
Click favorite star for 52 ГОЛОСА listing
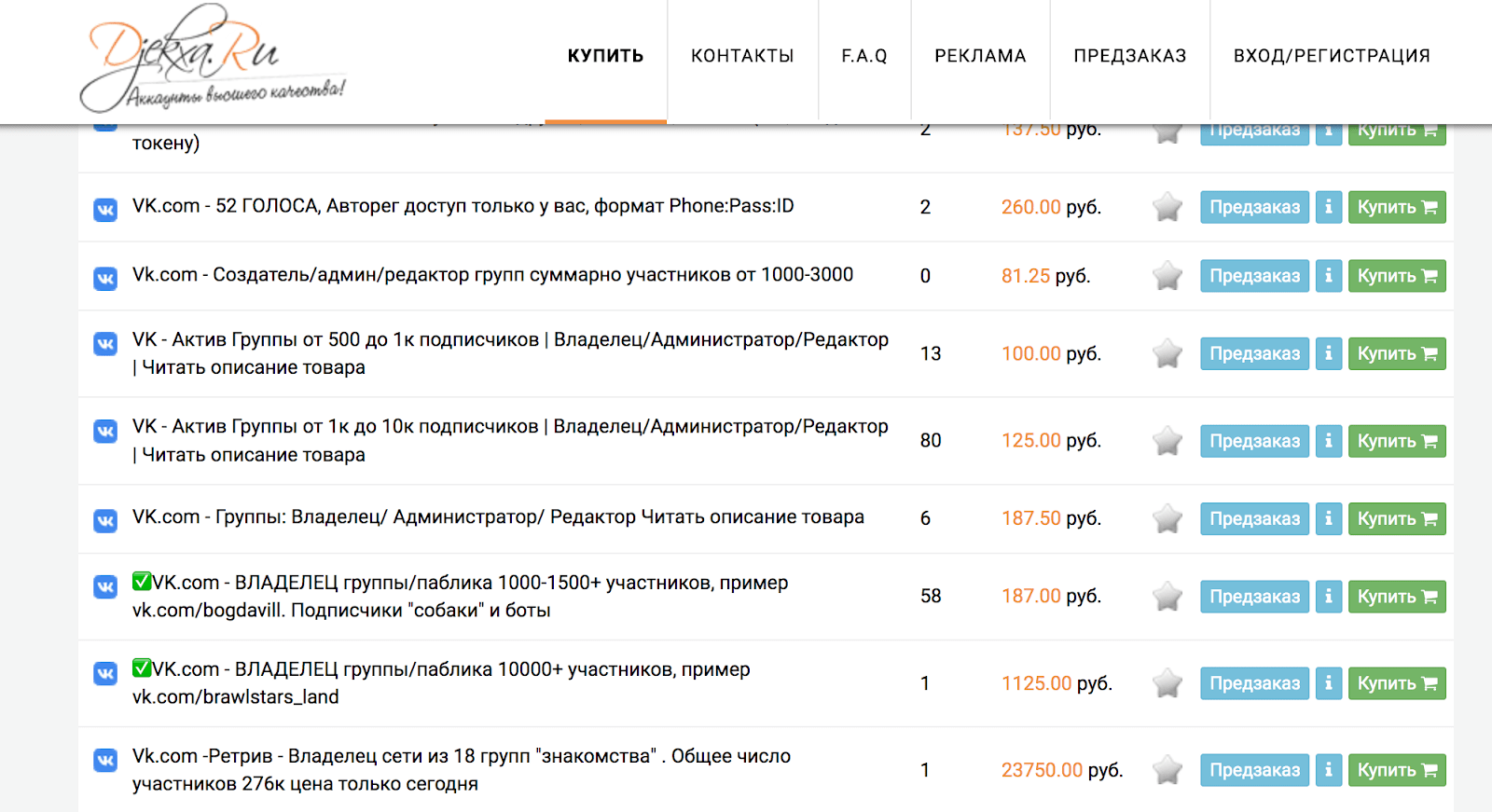click(x=1167, y=207)
